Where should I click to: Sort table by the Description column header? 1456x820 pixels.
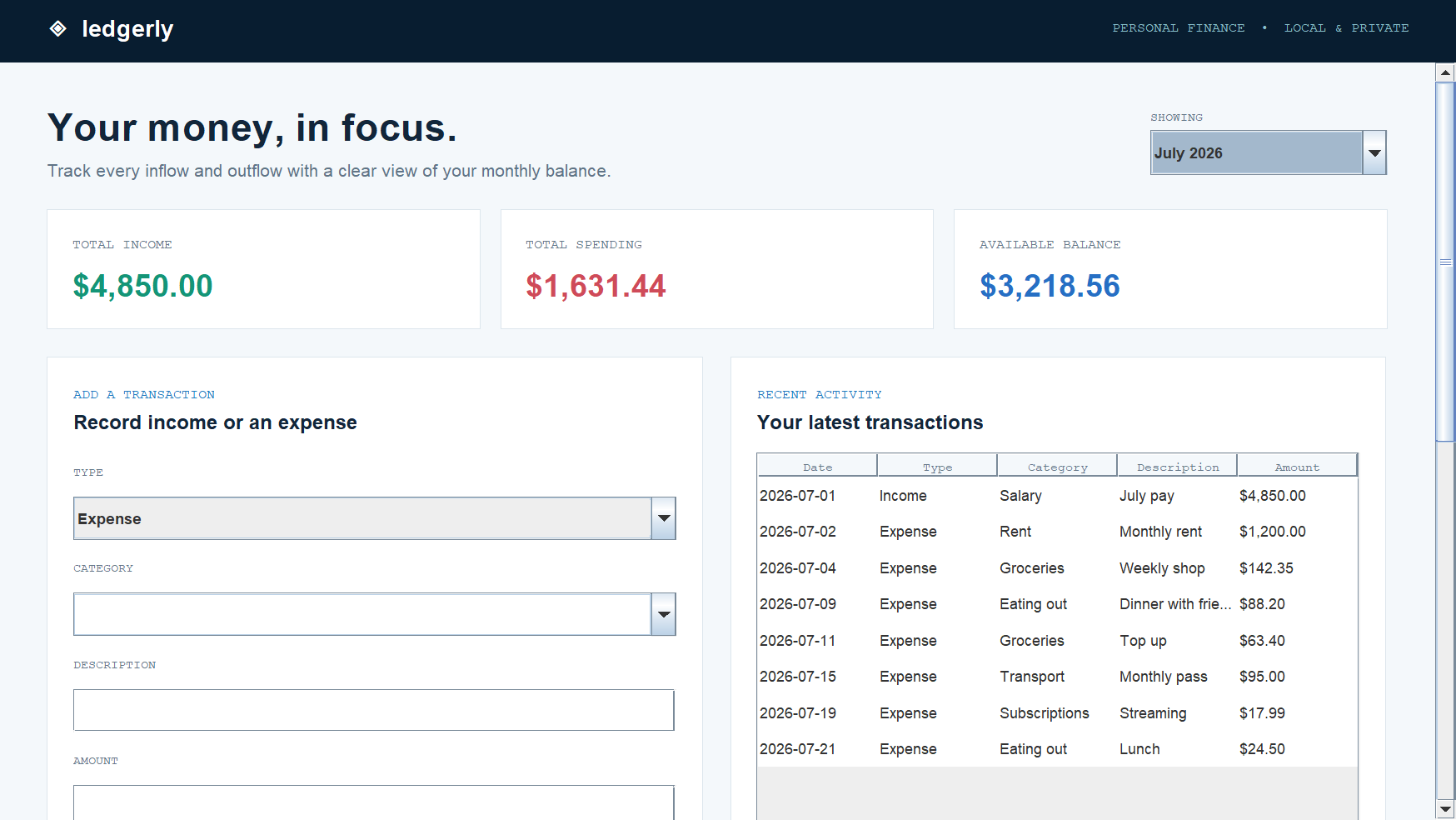(x=1177, y=467)
